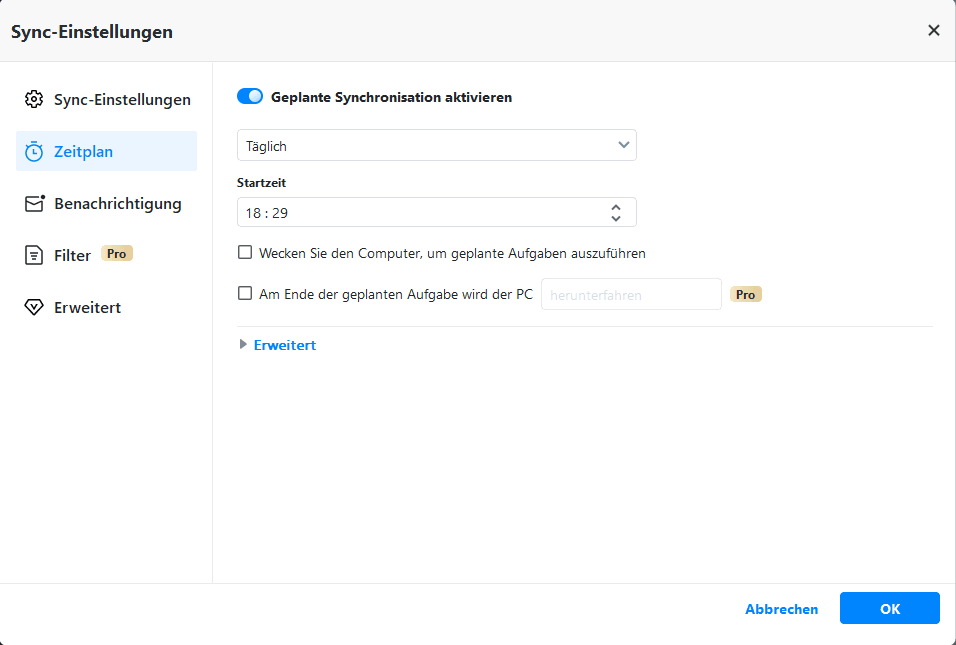
Task: Check the Wecken Sie den Computer checkbox
Action: click(x=245, y=253)
